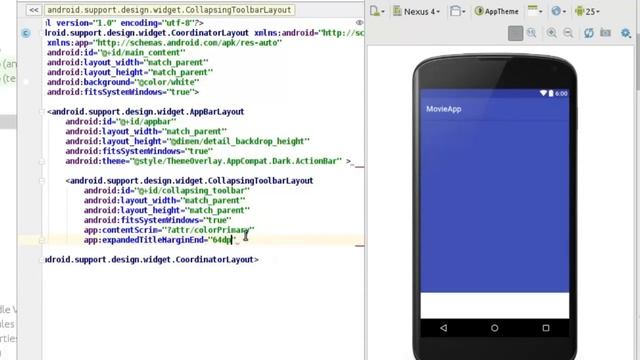Click the app:contentScrim attribute line
The width and height of the screenshot is (640, 360).
pos(169,230)
